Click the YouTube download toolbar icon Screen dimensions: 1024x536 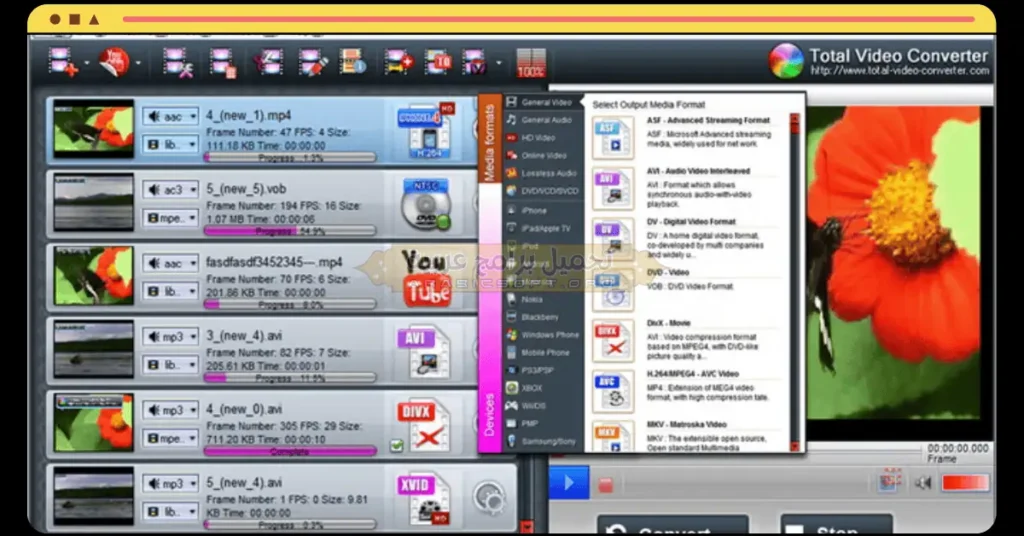pyautogui.click(x=114, y=63)
